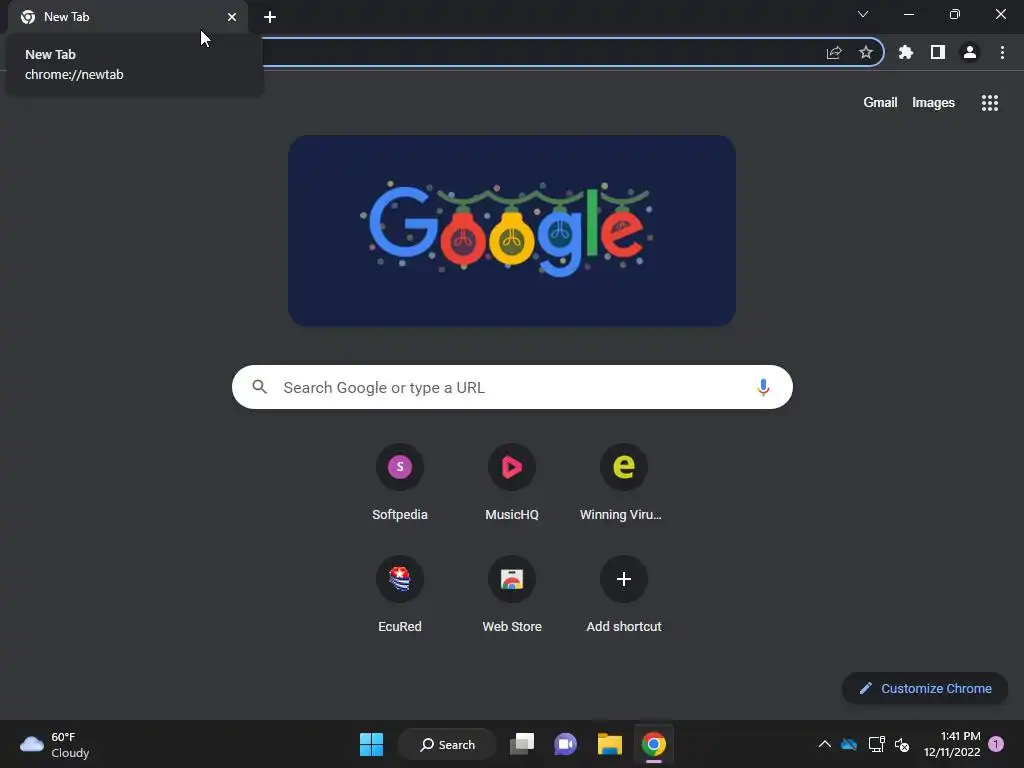Image resolution: width=1024 pixels, height=768 pixels.
Task: Open the EcuRed shortcut
Action: click(400, 594)
